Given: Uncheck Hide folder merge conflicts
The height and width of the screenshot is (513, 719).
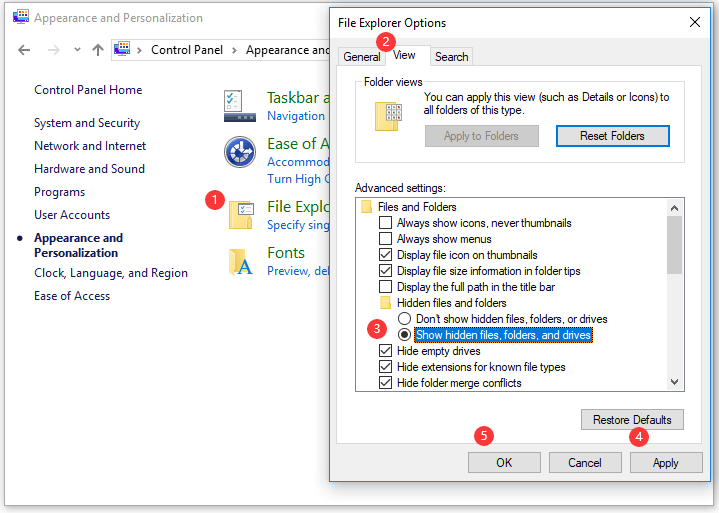Looking at the screenshot, I should point(385,383).
